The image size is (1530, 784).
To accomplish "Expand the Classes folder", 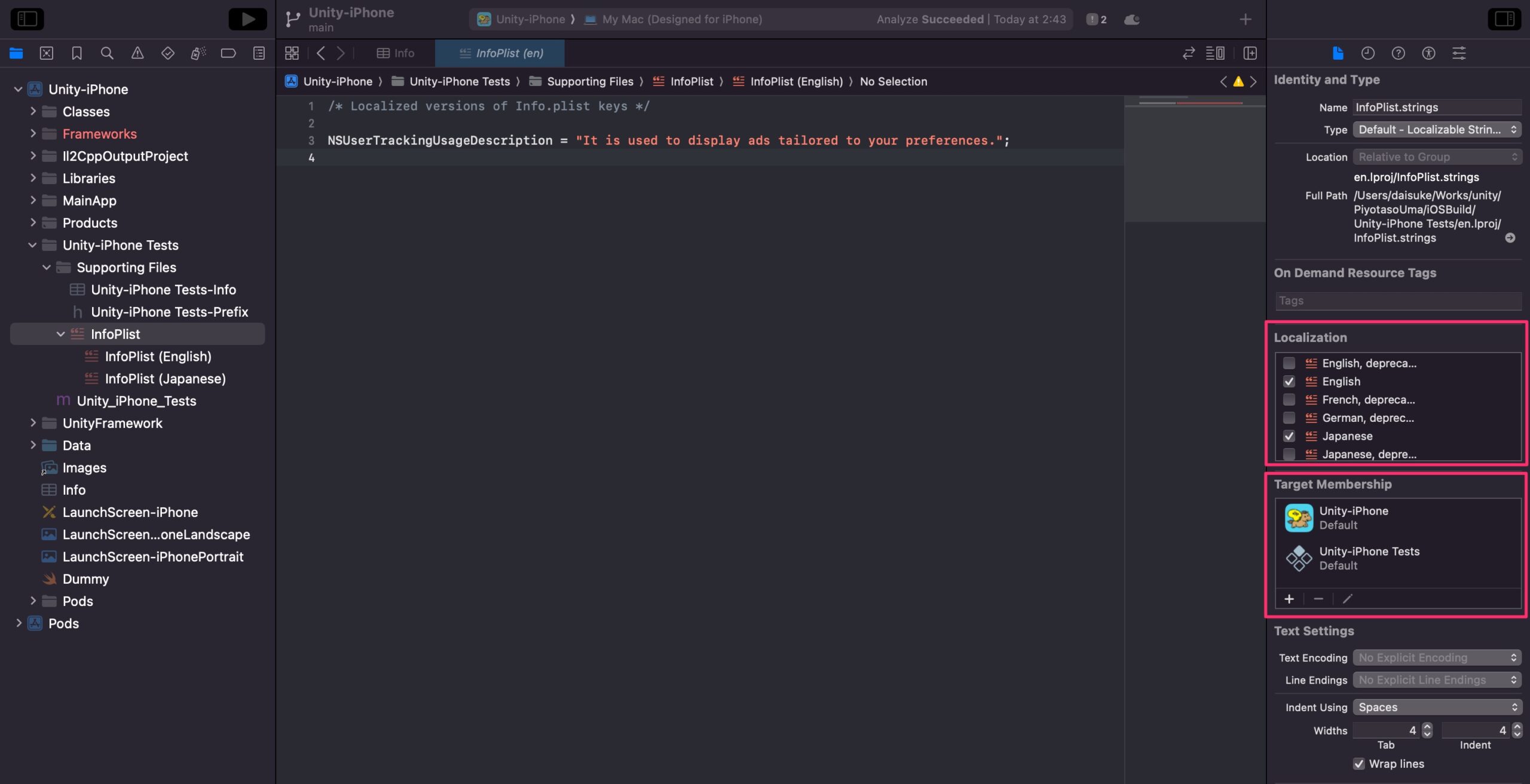I will pyautogui.click(x=33, y=111).
